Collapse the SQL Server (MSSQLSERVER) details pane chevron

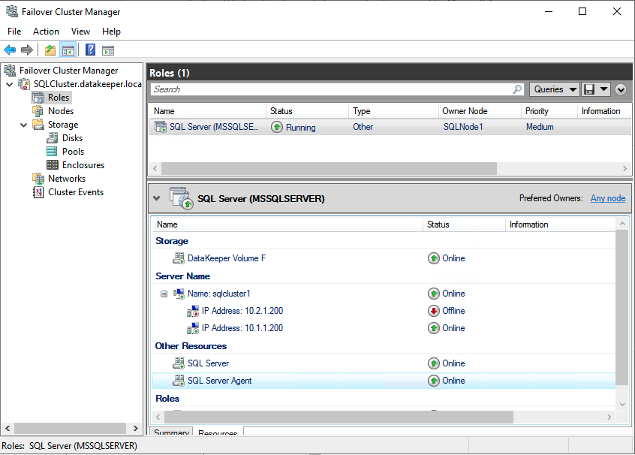coord(156,198)
